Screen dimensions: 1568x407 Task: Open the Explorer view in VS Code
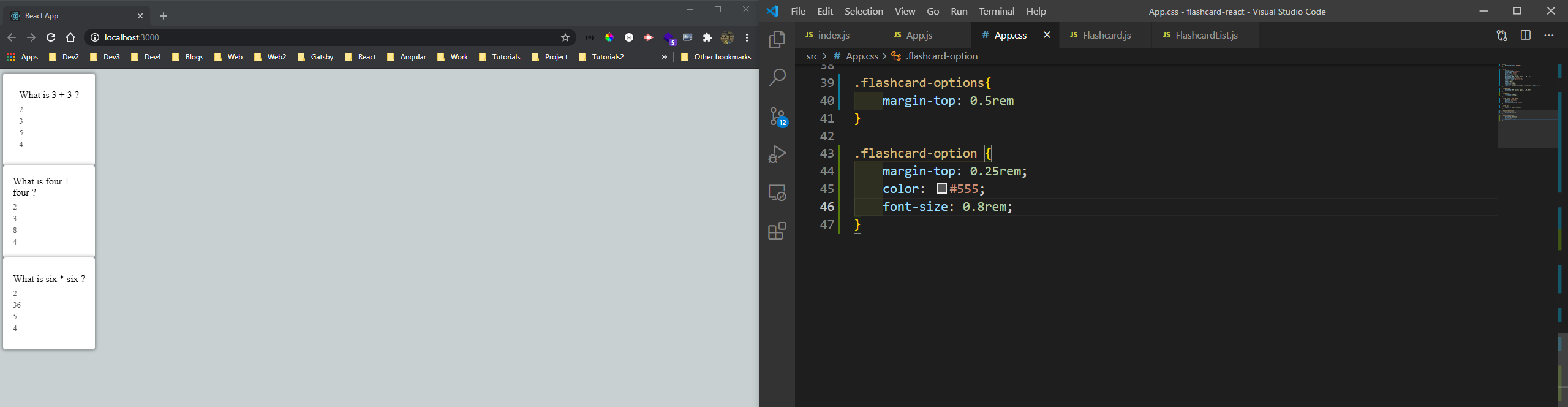pos(777,39)
